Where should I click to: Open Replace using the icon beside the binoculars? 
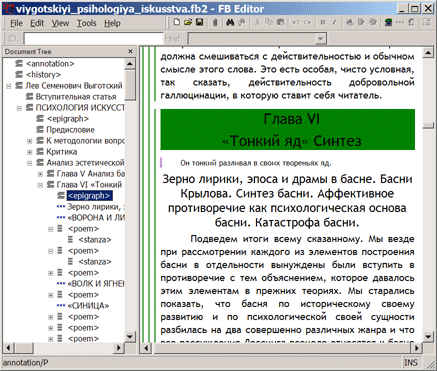[x=242, y=22]
